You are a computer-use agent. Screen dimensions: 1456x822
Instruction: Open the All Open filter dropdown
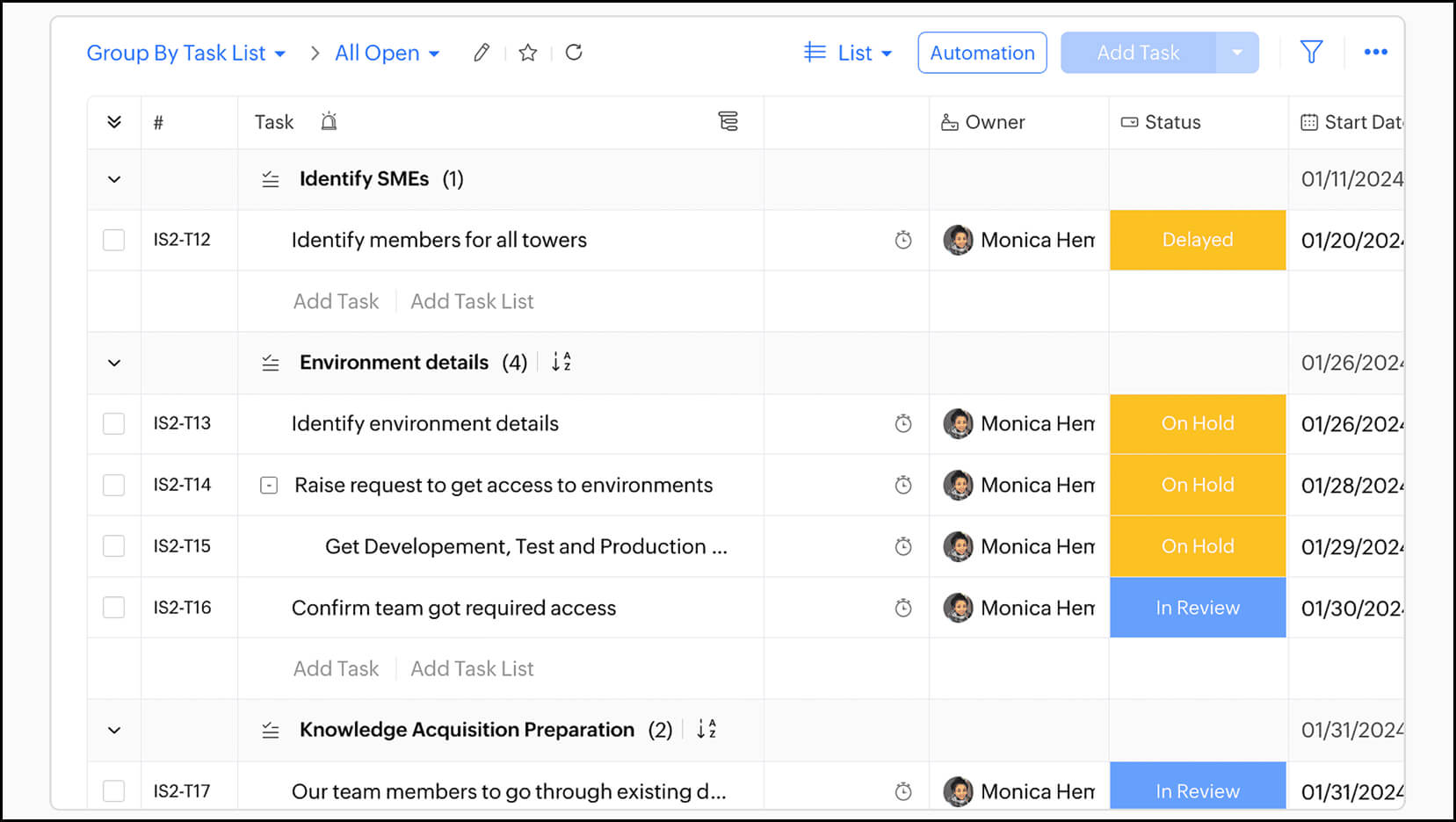(x=387, y=53)
